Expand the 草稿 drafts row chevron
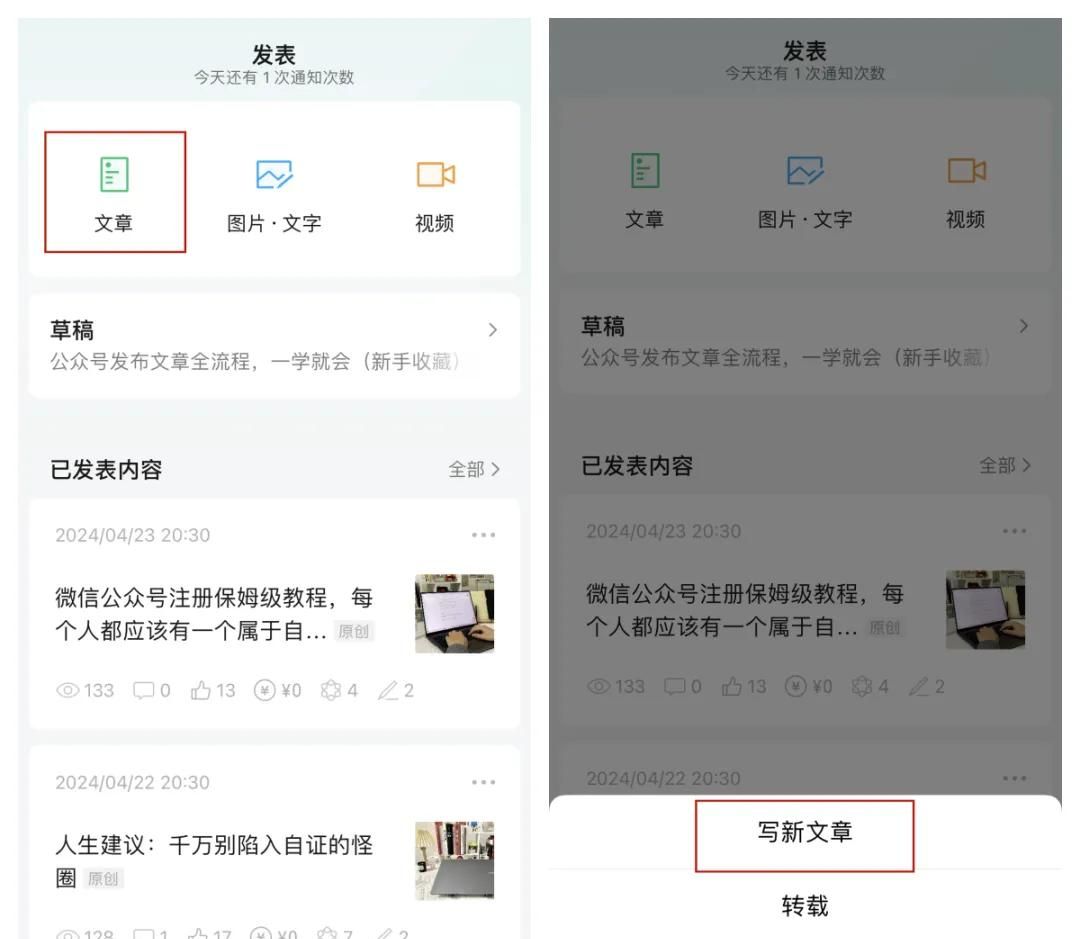Image resolution: width=1080 pixels, height=939 pixels. tap(490, 330)
